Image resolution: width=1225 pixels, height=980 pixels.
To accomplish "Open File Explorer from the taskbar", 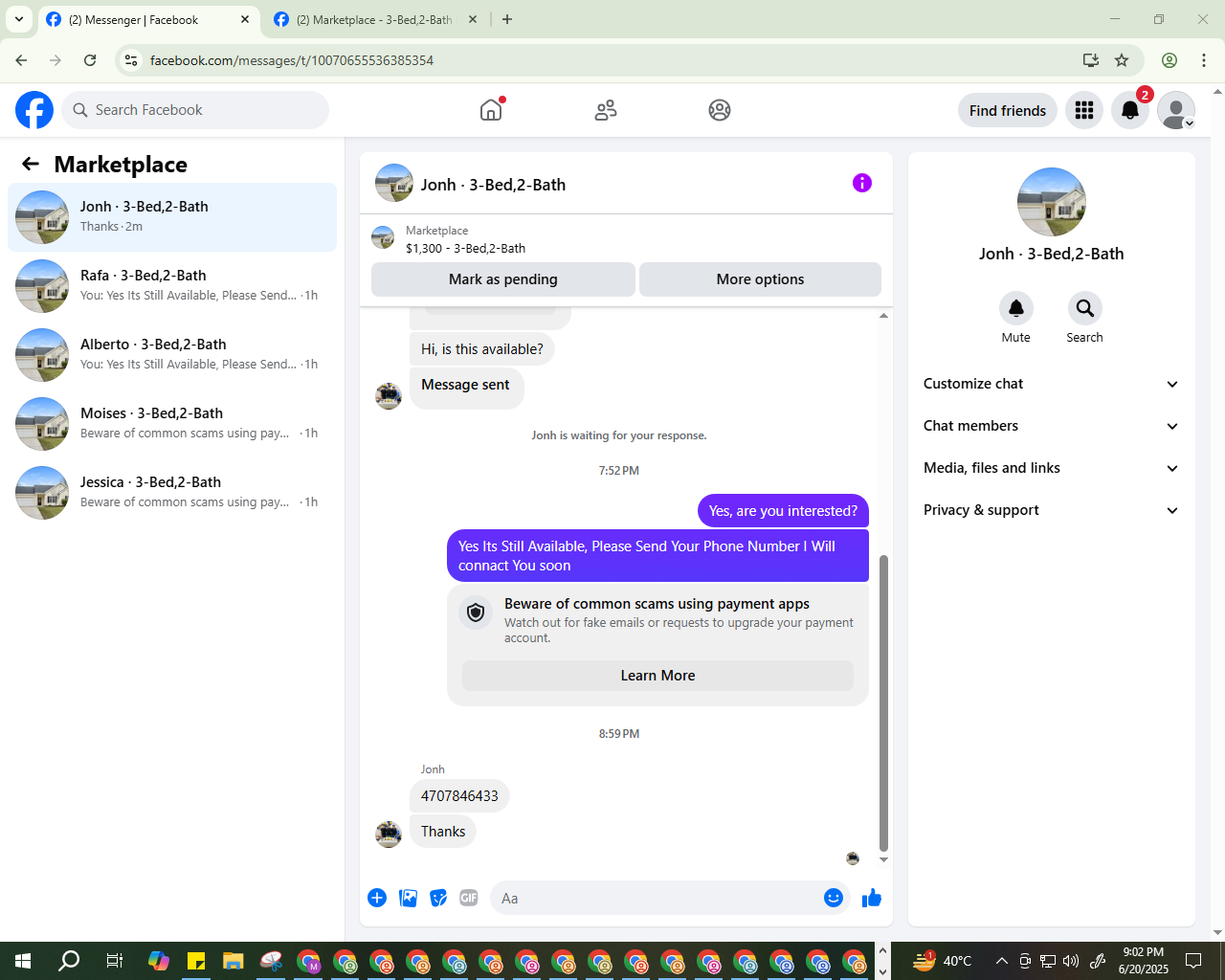I will [x=233, y=961].
